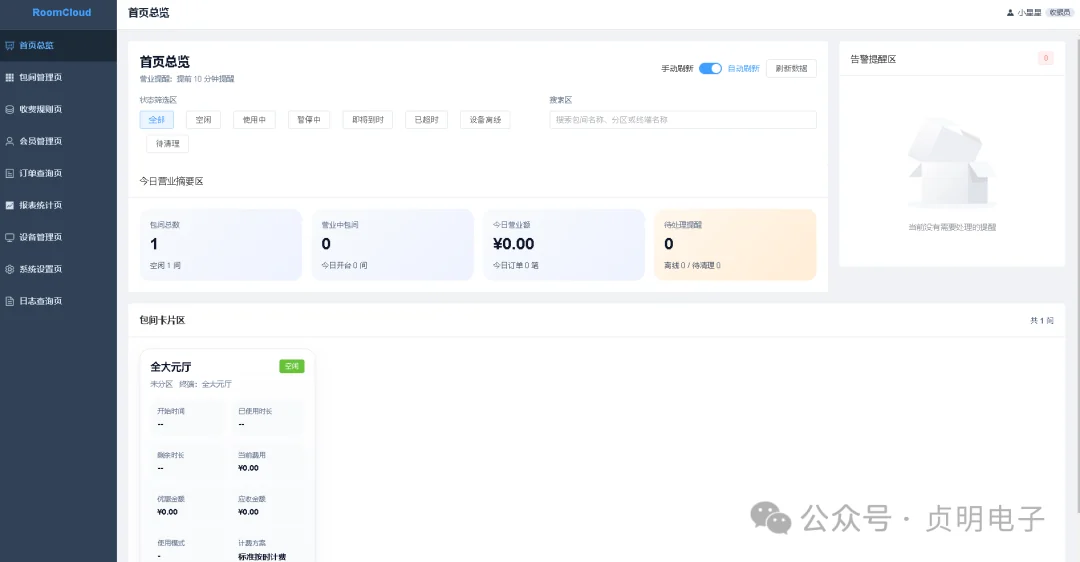Open the 全大元厅 room card title
Viewport: 1080px width, 562px height.
pyautogui.click(x=171, y=367)
